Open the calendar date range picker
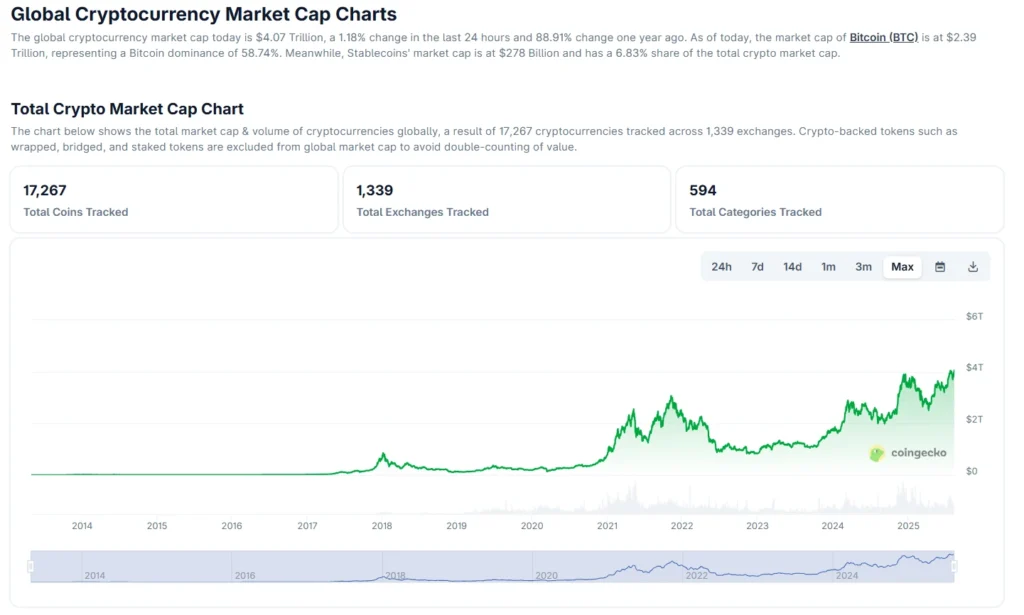The height and width of the screenshot is (615, 1024). point(938,267)
